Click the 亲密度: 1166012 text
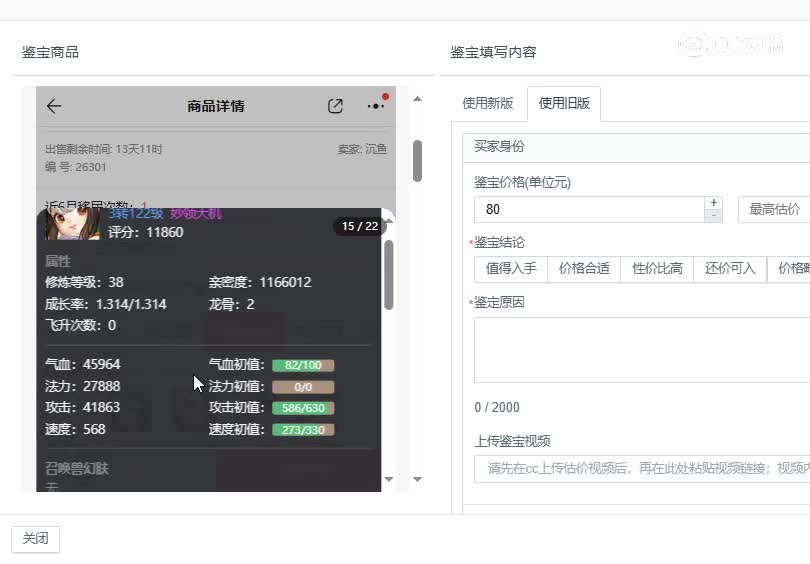Viewport: 810px width, 564px height. (260, 283)
